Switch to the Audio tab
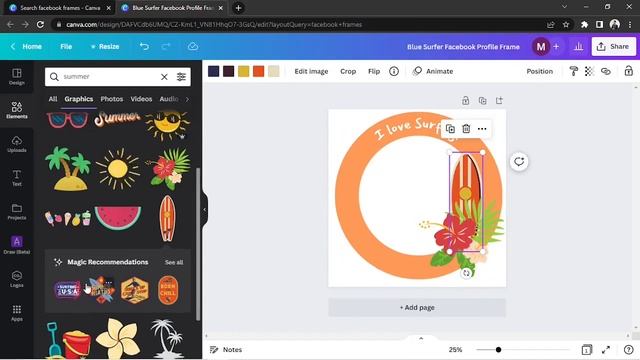640x360 pixels. point(169,99)
